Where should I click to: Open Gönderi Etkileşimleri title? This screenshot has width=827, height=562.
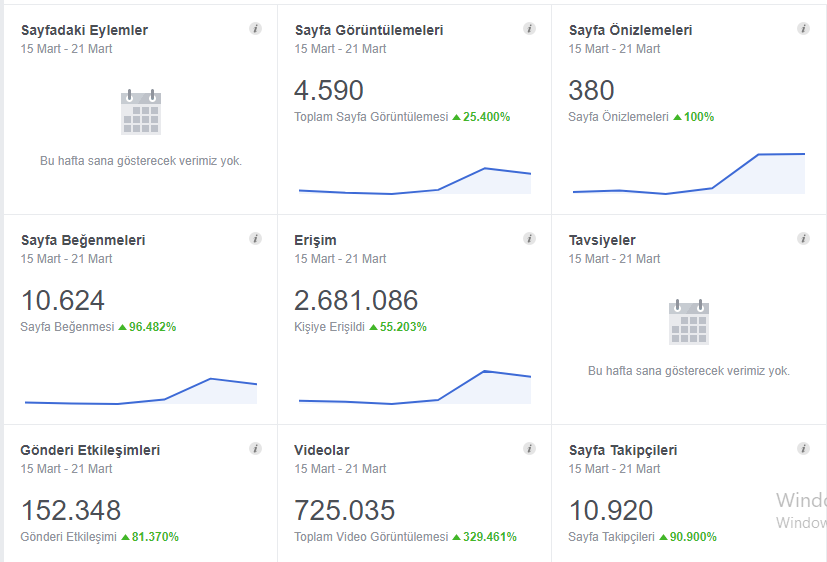(x=90, y=450)
